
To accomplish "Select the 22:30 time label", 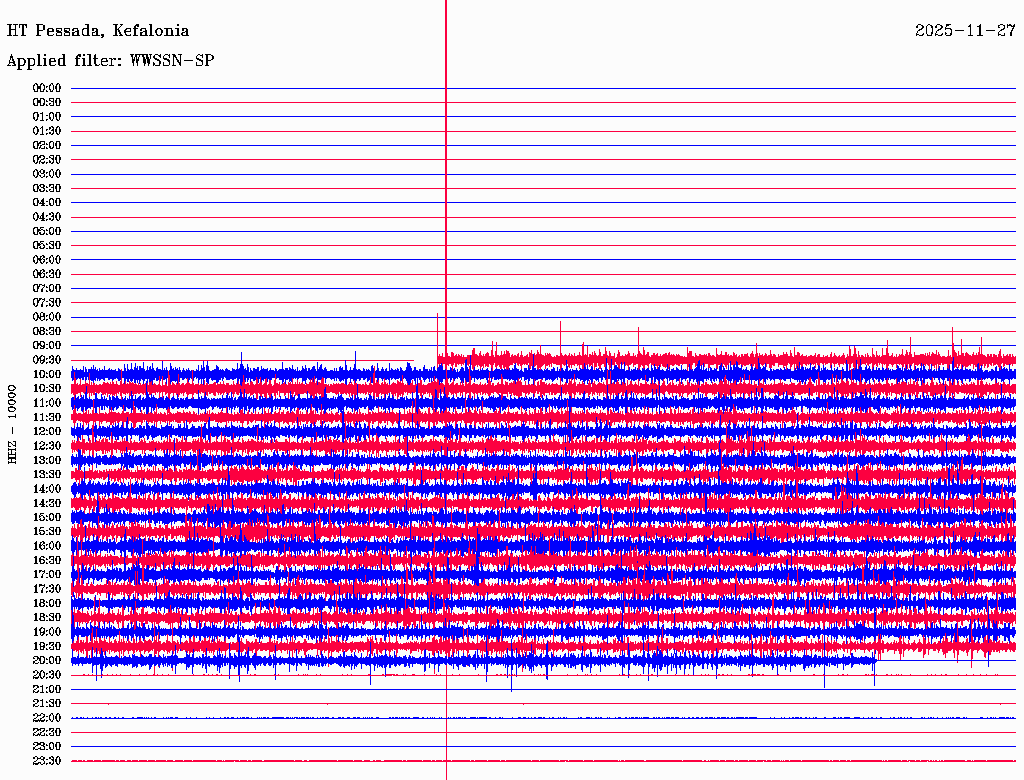I will point(47,732).
